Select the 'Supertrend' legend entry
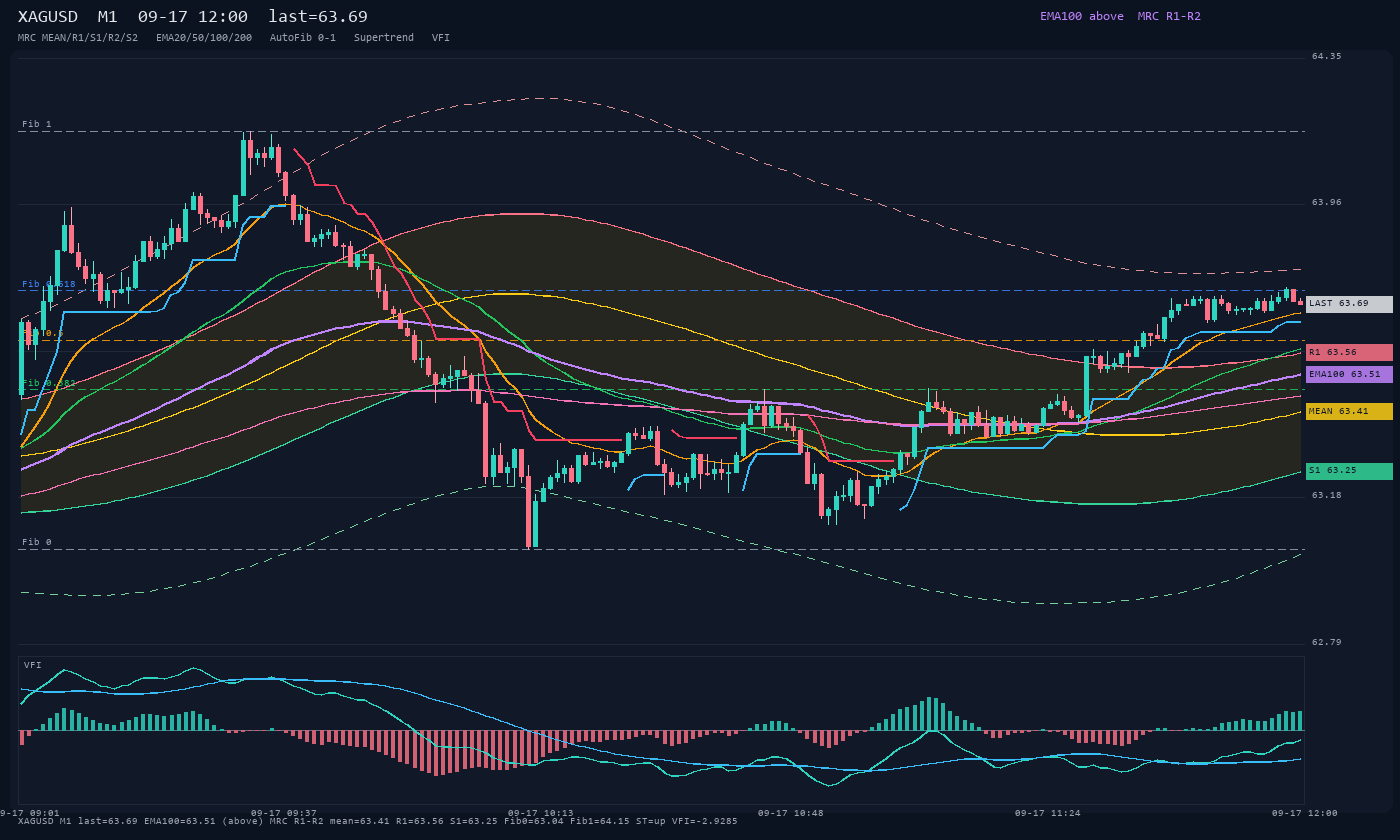Screen dimensions: 1400x840 [x=384, y=37]
